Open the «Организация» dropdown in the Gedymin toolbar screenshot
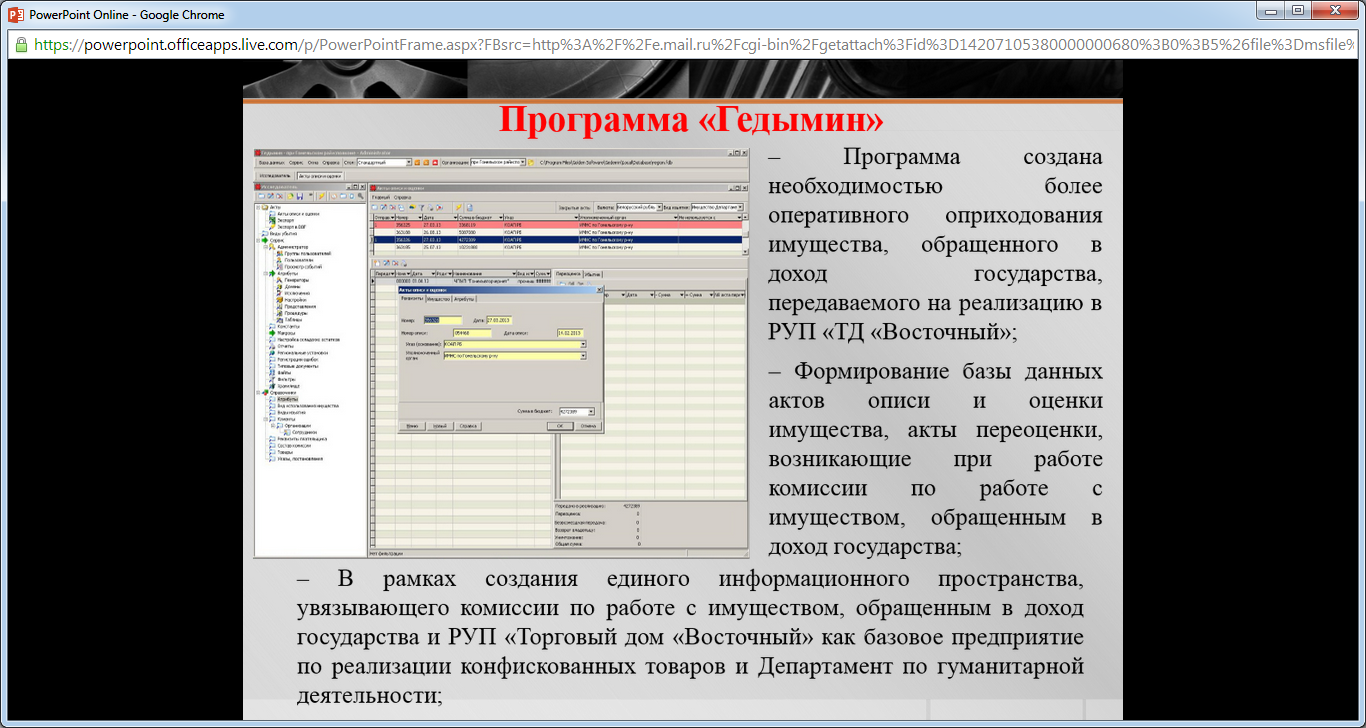The height and width of the screenshot is (728, 1366). [522, 162]
